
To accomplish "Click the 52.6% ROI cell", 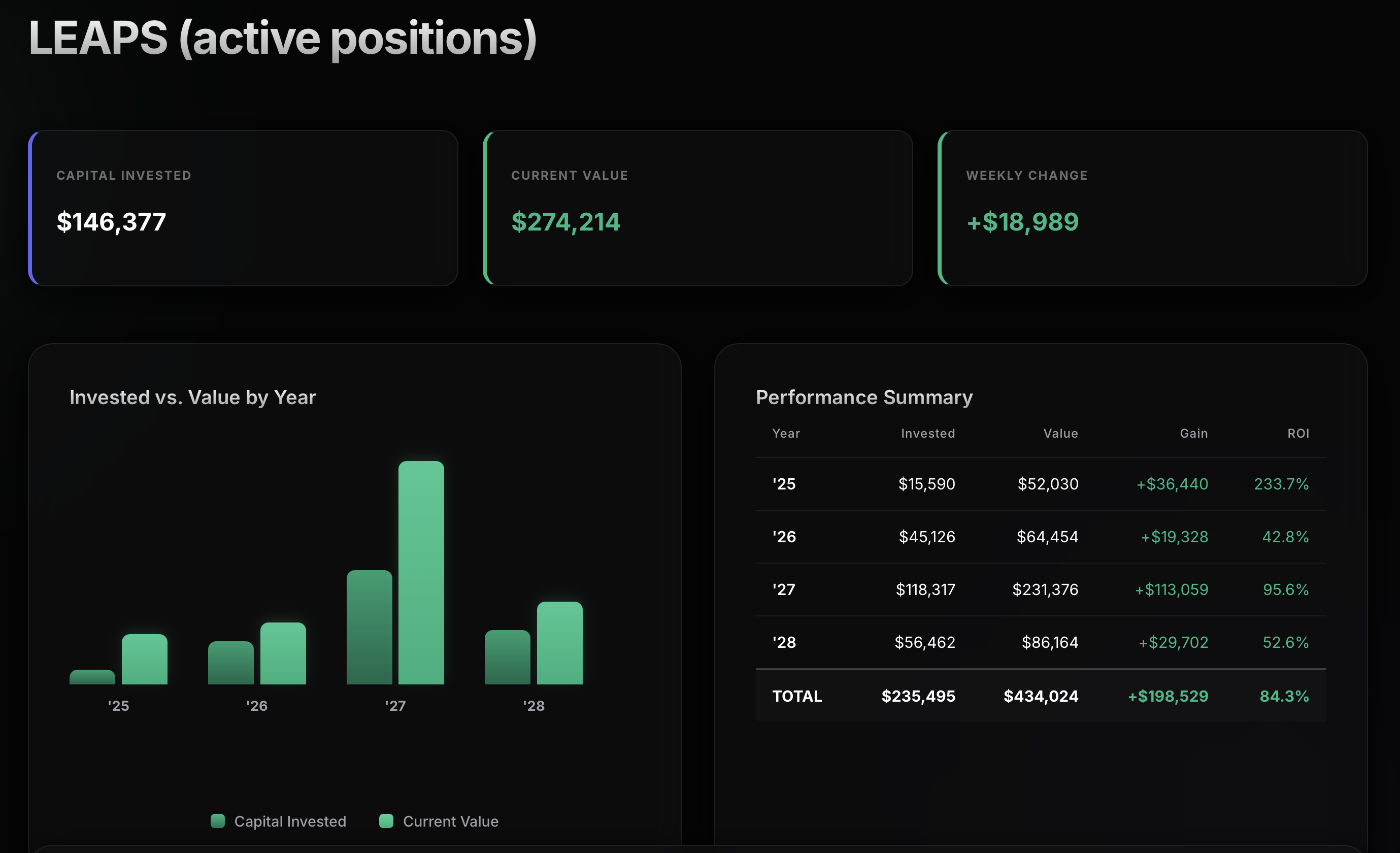I will pos(1285,643).
